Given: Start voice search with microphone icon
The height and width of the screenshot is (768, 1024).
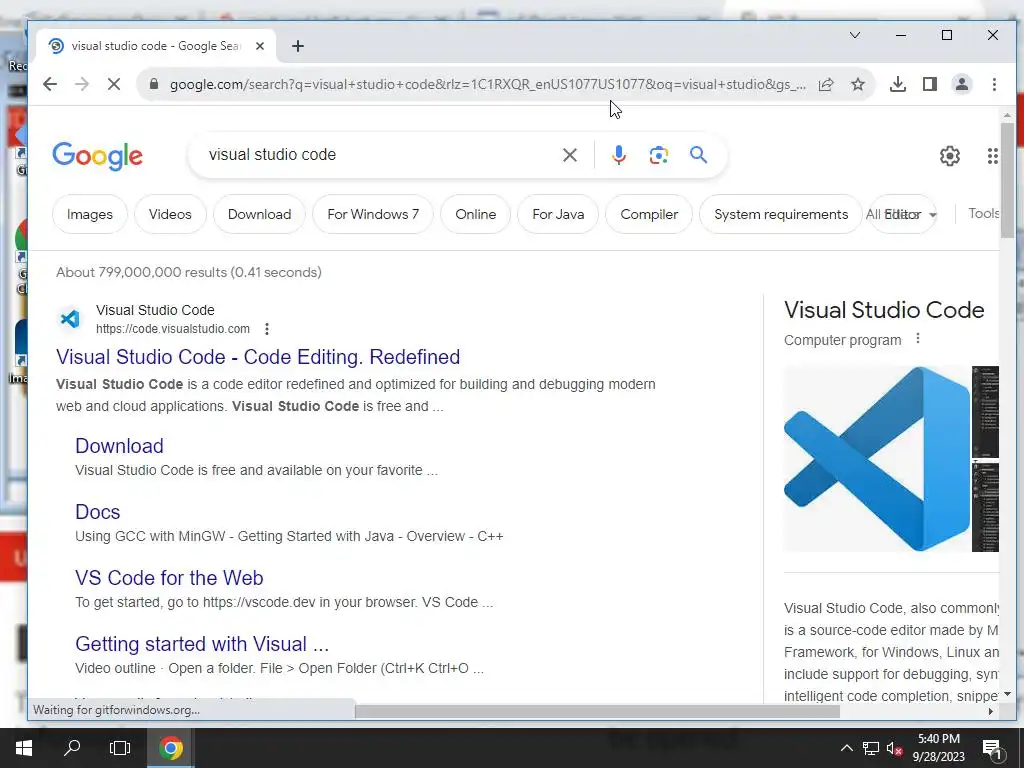Looking at the screenshot, I should [619, 155].
